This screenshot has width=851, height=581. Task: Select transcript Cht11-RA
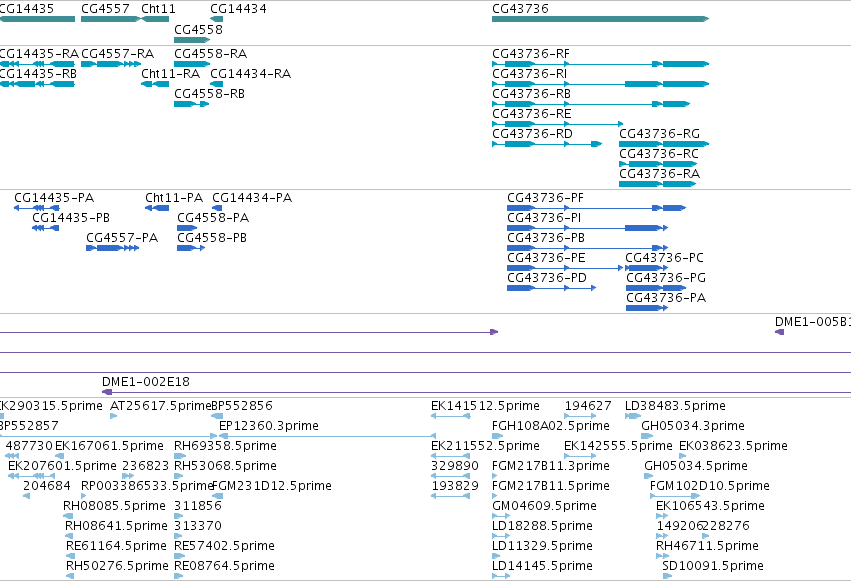coord(155,84)
